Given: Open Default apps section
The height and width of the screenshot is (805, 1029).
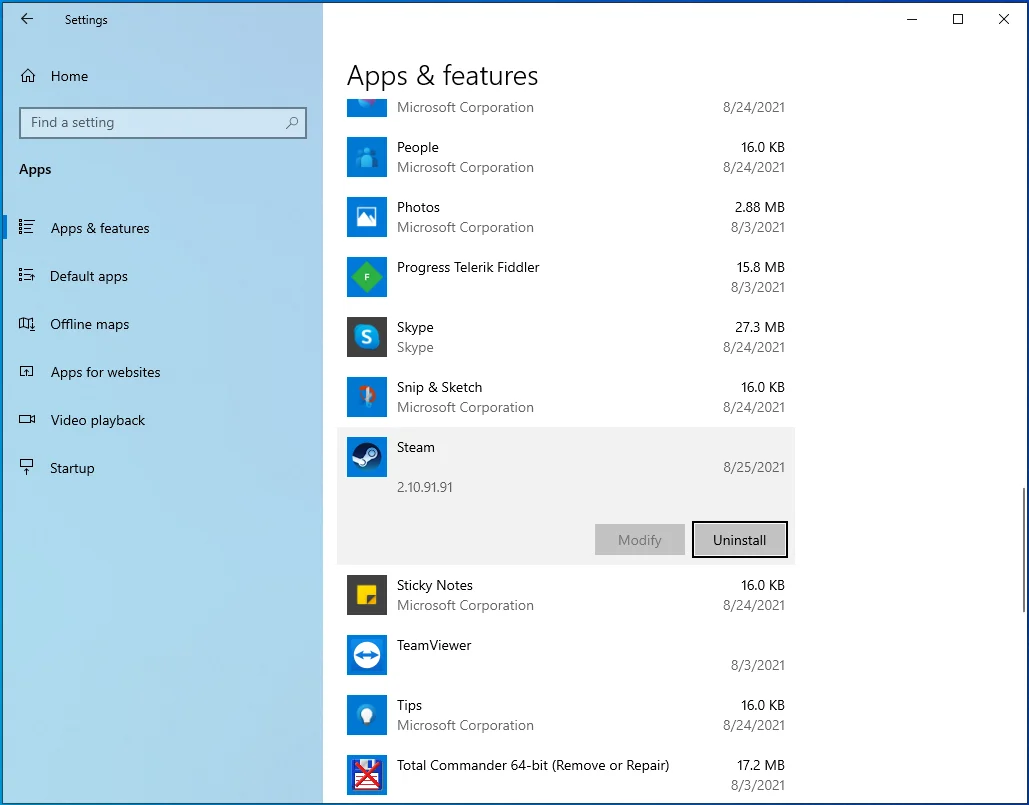Looking at the screenshot, I should tap(89, 276).
